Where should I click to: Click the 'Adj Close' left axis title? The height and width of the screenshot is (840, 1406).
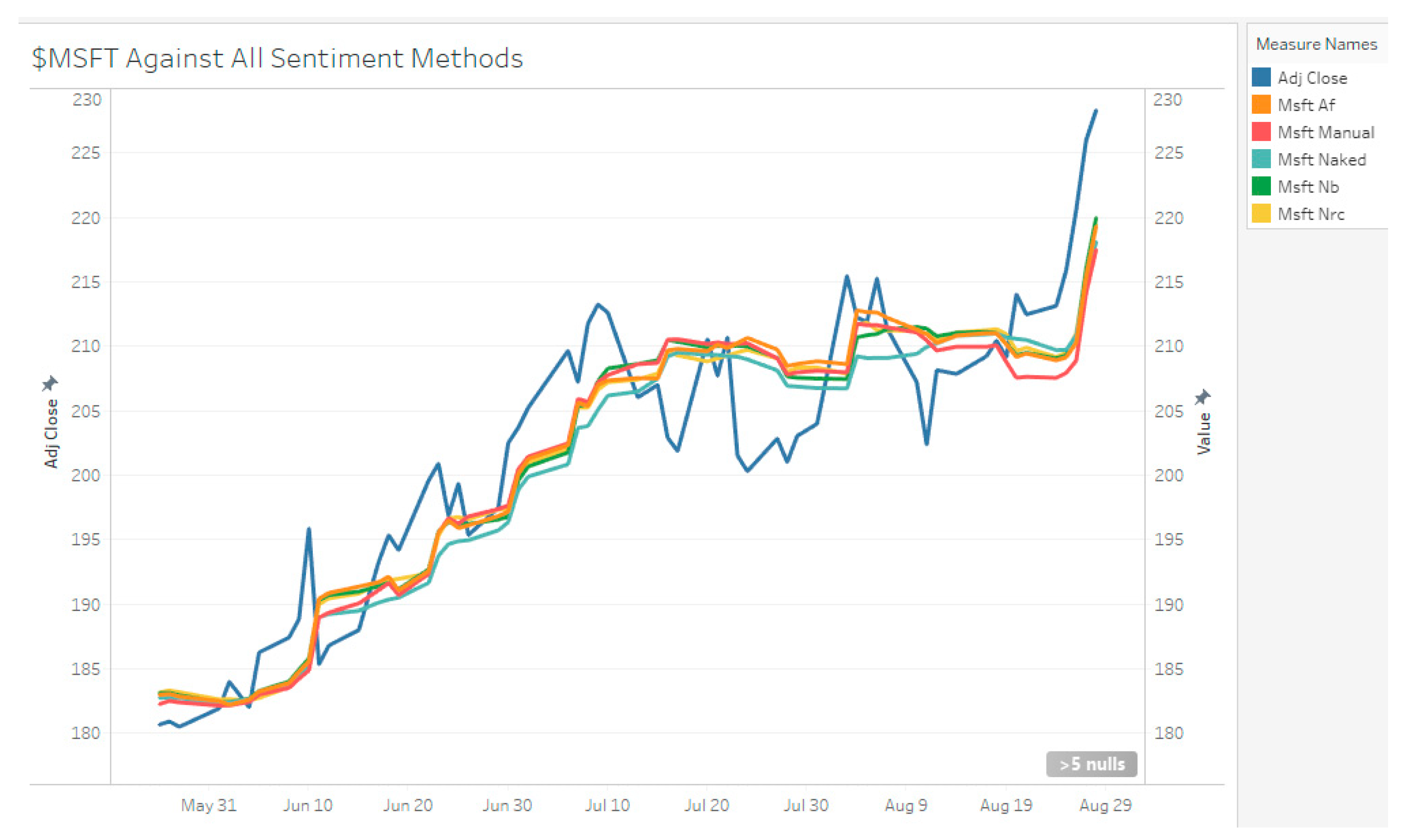coord(51,433)
